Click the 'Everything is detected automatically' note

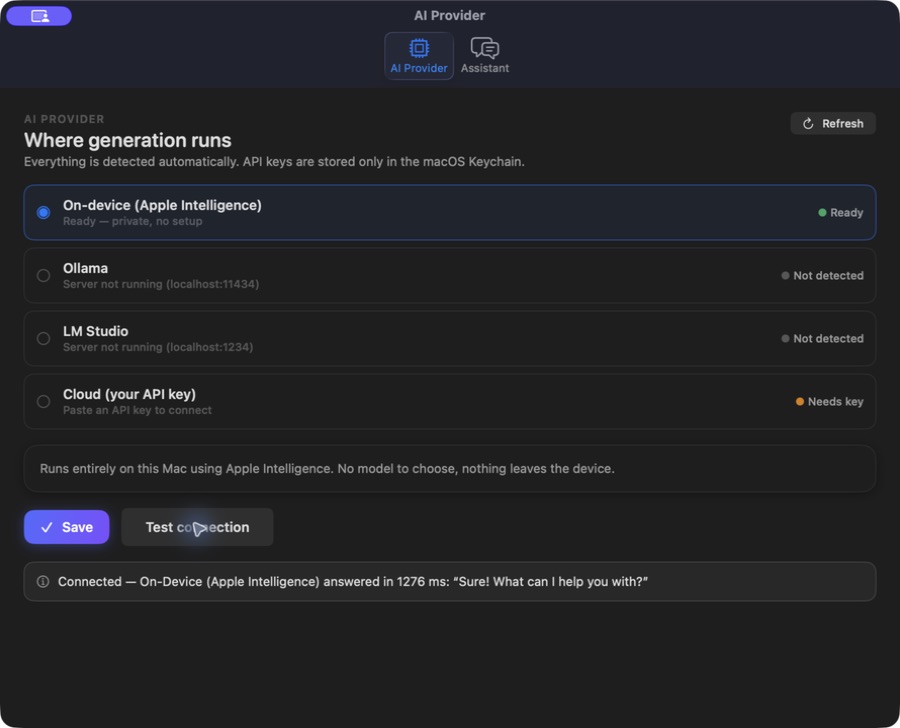(274, 162)
